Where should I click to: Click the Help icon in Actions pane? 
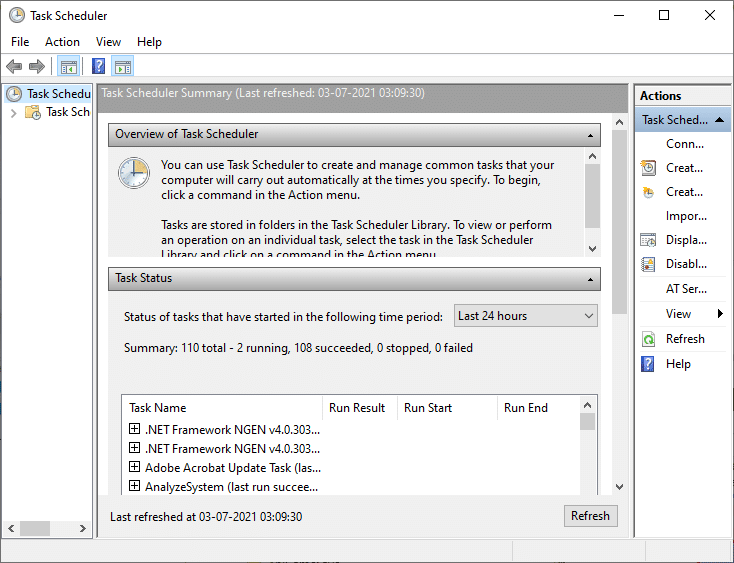[x=648, y=364]
